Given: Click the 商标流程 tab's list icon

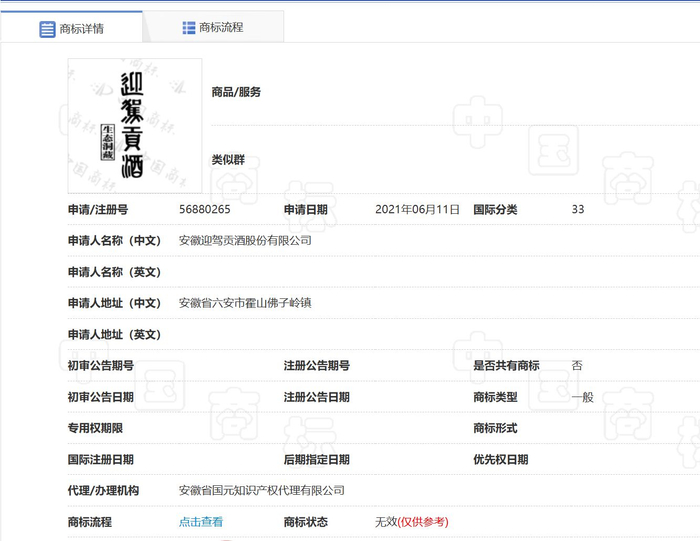Looking at the screenshot, I should tap(189, 28).
